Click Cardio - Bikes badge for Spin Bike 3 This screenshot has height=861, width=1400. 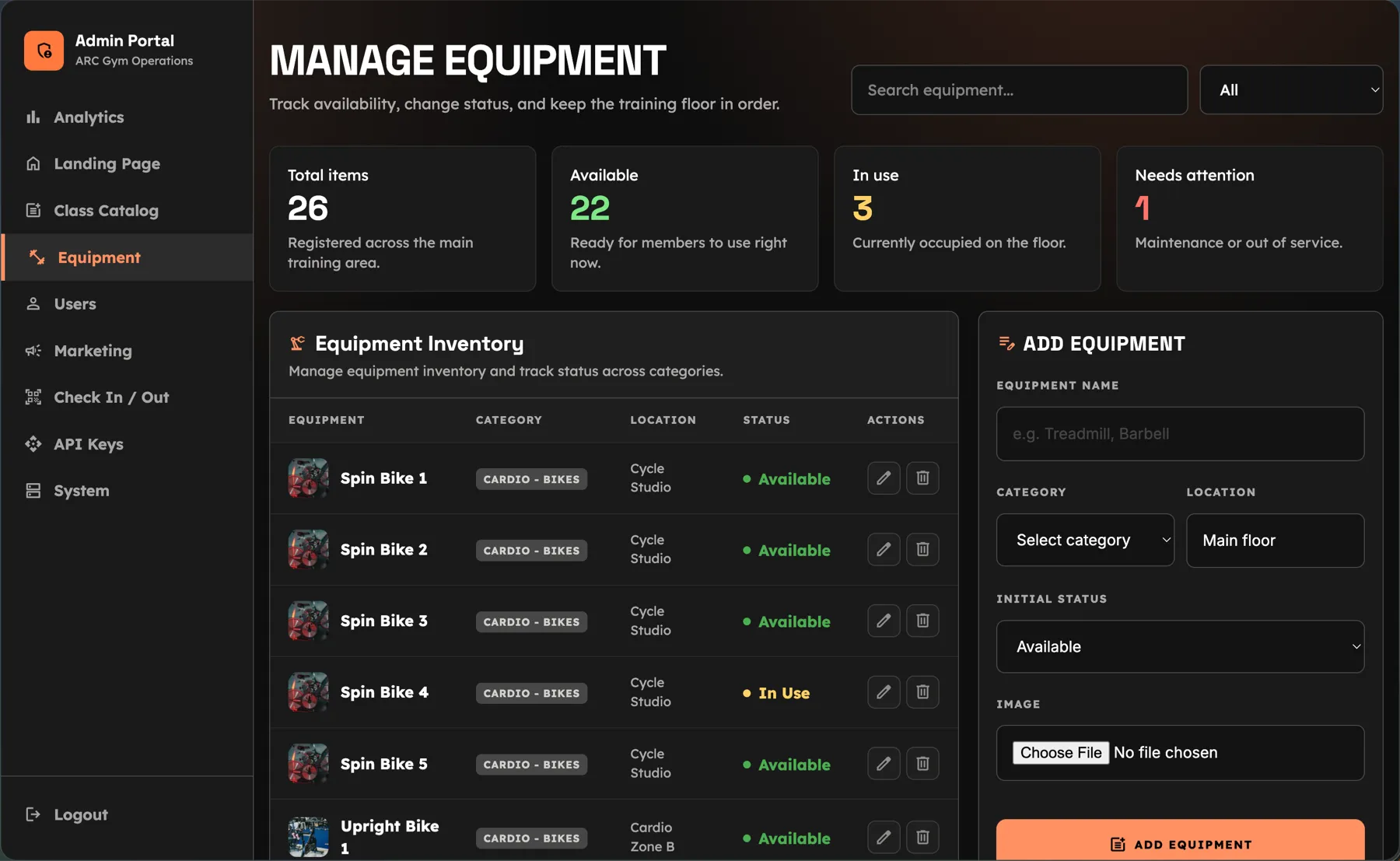[531, 621]
